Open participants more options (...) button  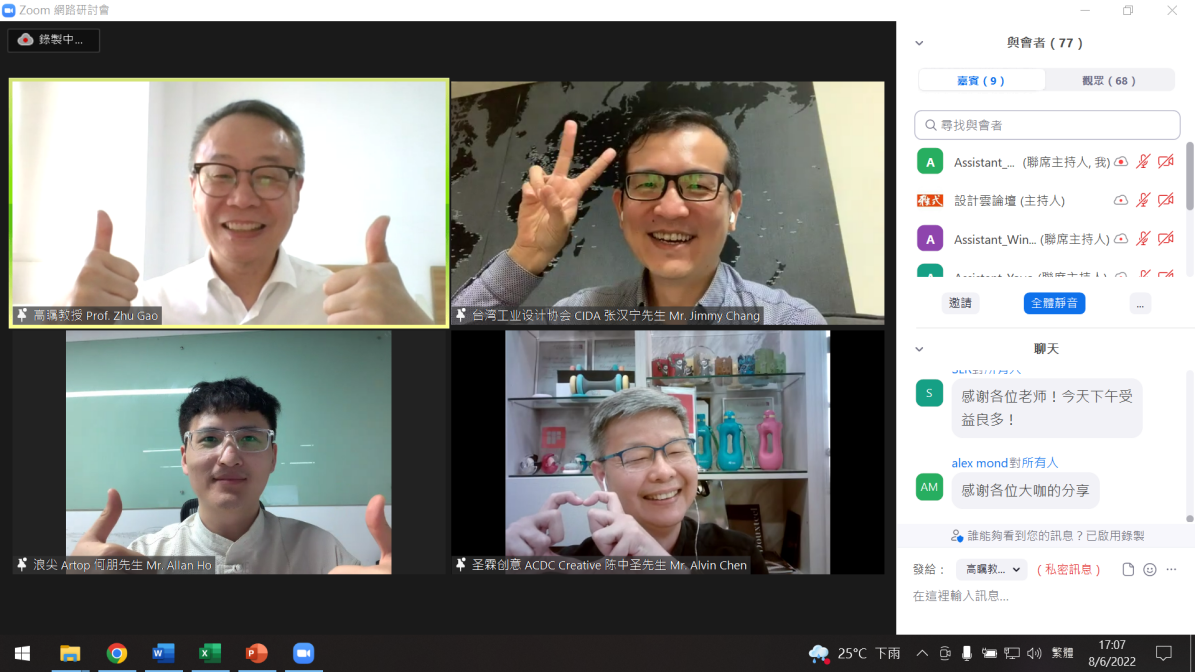[1140, 303]
